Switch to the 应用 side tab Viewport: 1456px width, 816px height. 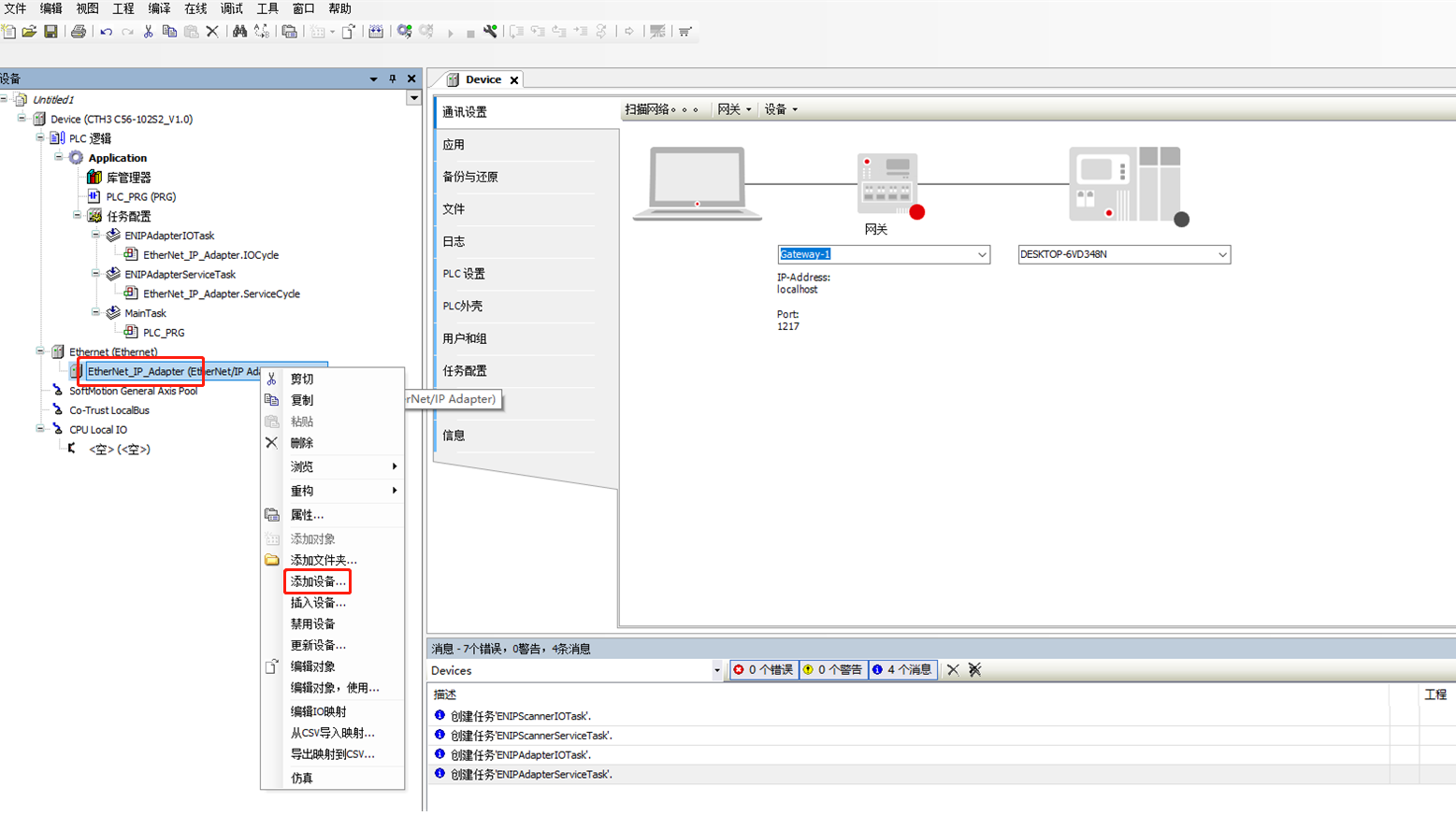454,145
